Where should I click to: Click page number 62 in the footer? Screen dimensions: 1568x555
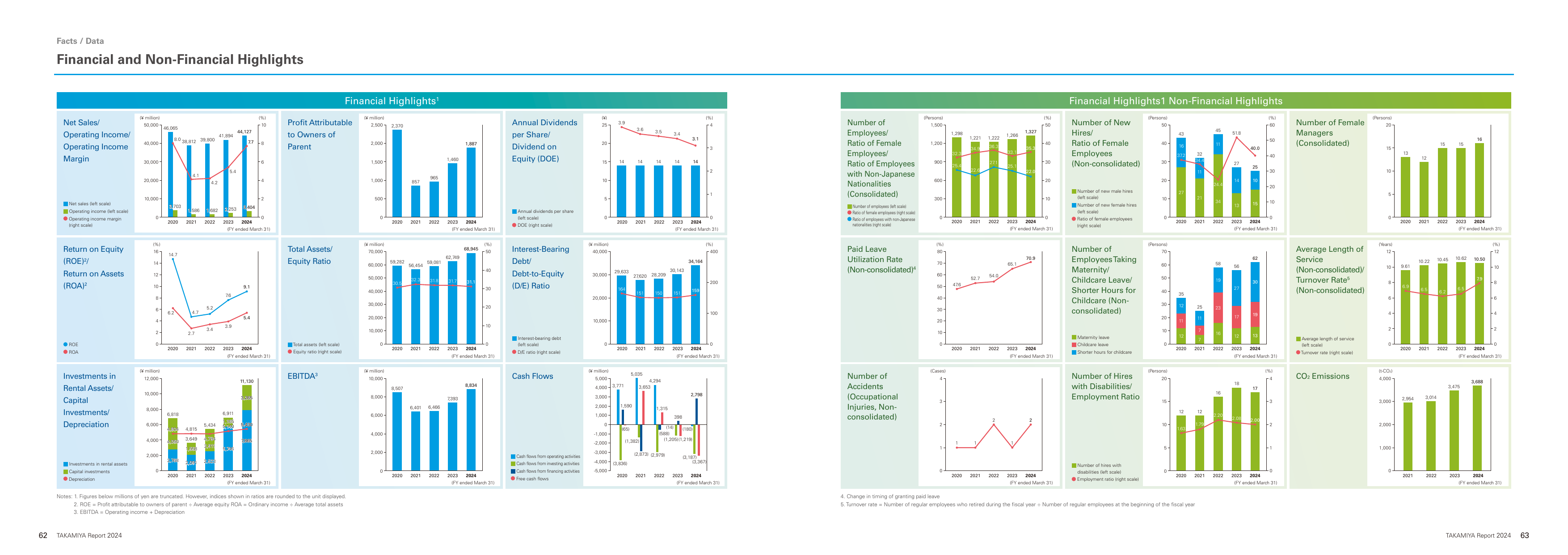pyautogui.click(x=42, y=535)
